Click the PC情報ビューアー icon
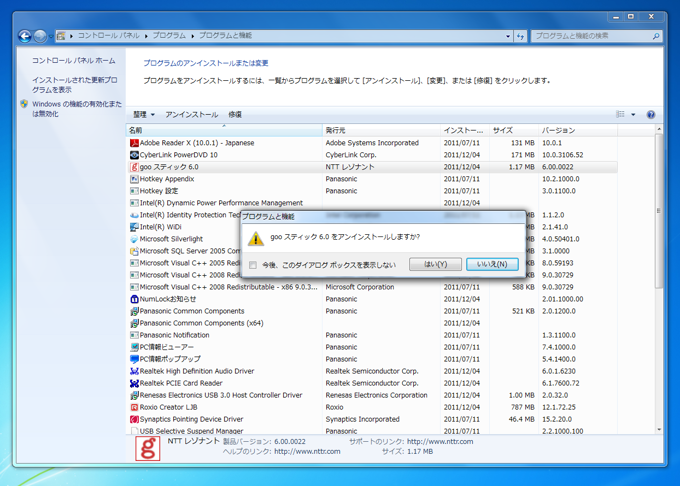Screen dimensions: 680x486 pyautogui.click(x=134, y=347)
